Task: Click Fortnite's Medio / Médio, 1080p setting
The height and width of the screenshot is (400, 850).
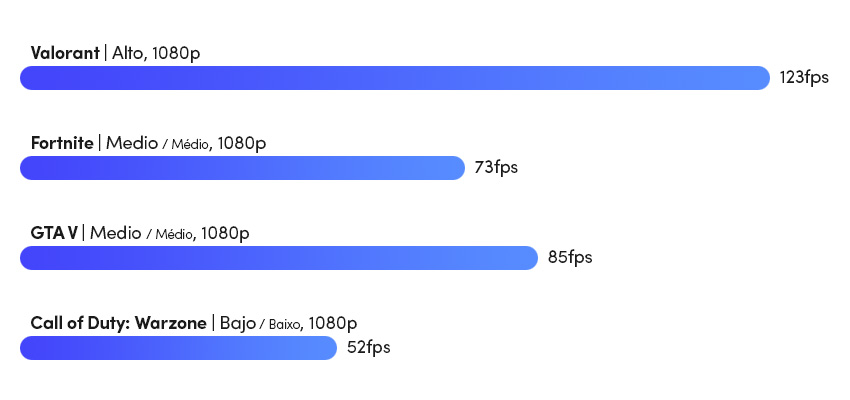Action: 186,143
